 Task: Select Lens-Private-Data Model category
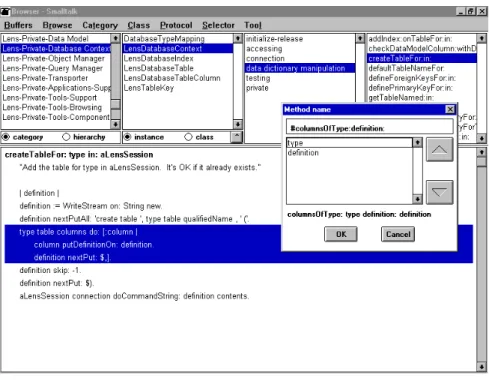tap(56, 39)
